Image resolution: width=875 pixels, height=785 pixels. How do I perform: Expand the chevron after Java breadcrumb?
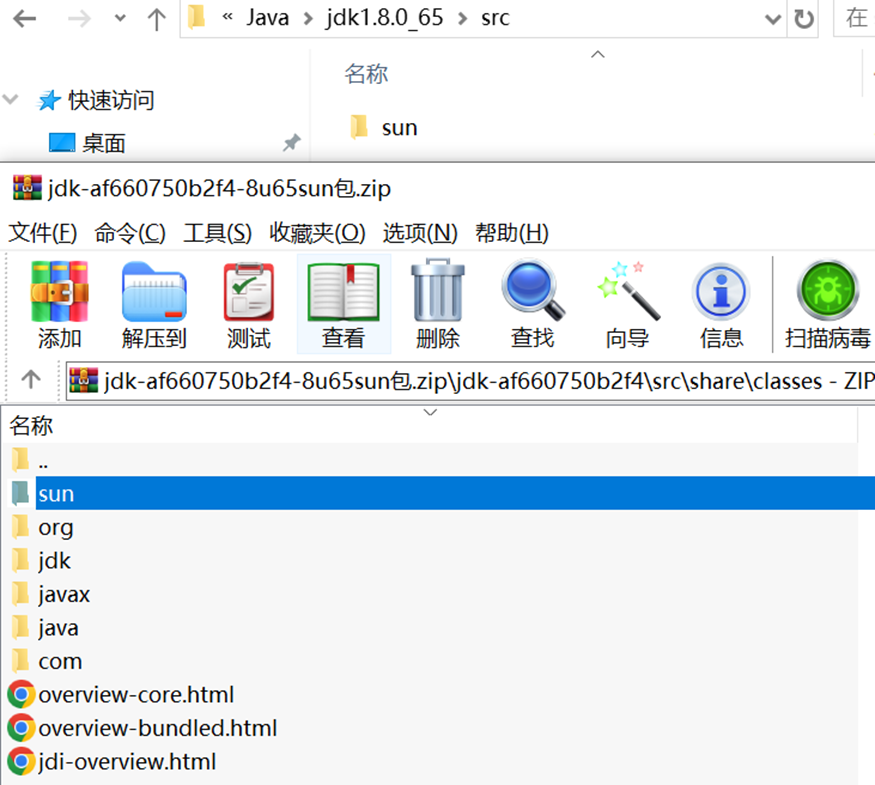308,19
